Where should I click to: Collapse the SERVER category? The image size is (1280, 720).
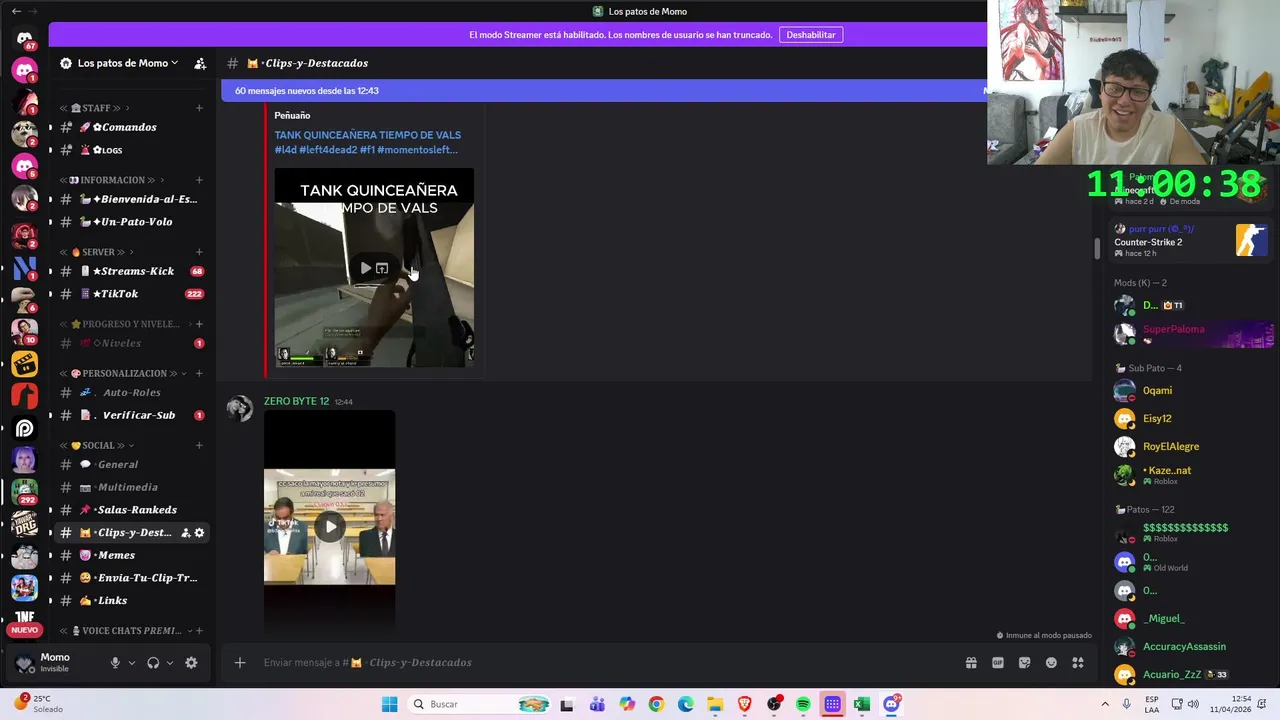[96, 252]
